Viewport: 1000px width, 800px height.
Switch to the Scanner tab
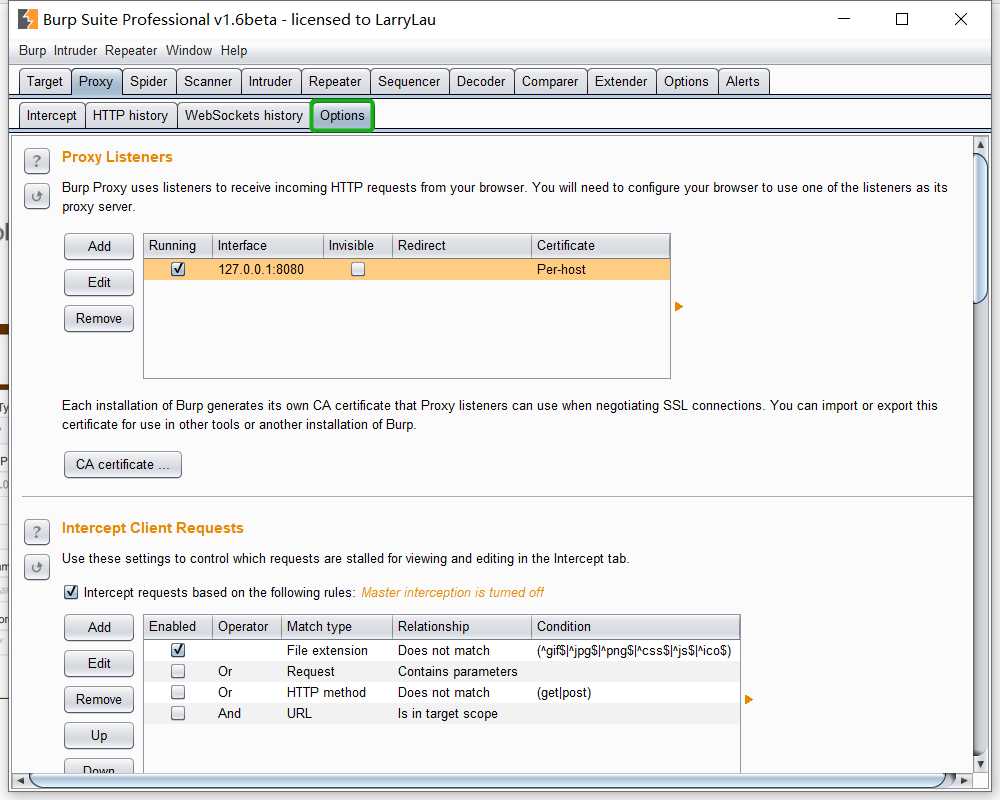click(208, 82)
